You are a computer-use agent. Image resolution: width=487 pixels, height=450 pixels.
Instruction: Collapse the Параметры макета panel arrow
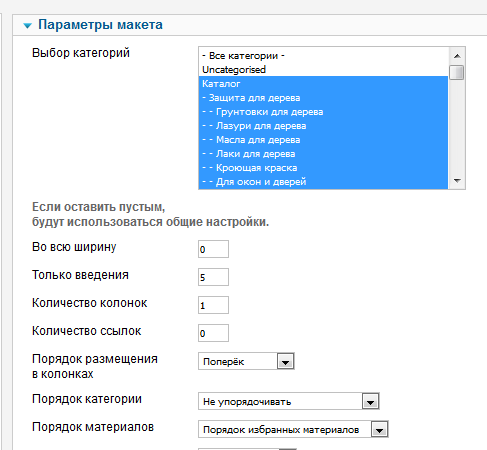point(27,26)
